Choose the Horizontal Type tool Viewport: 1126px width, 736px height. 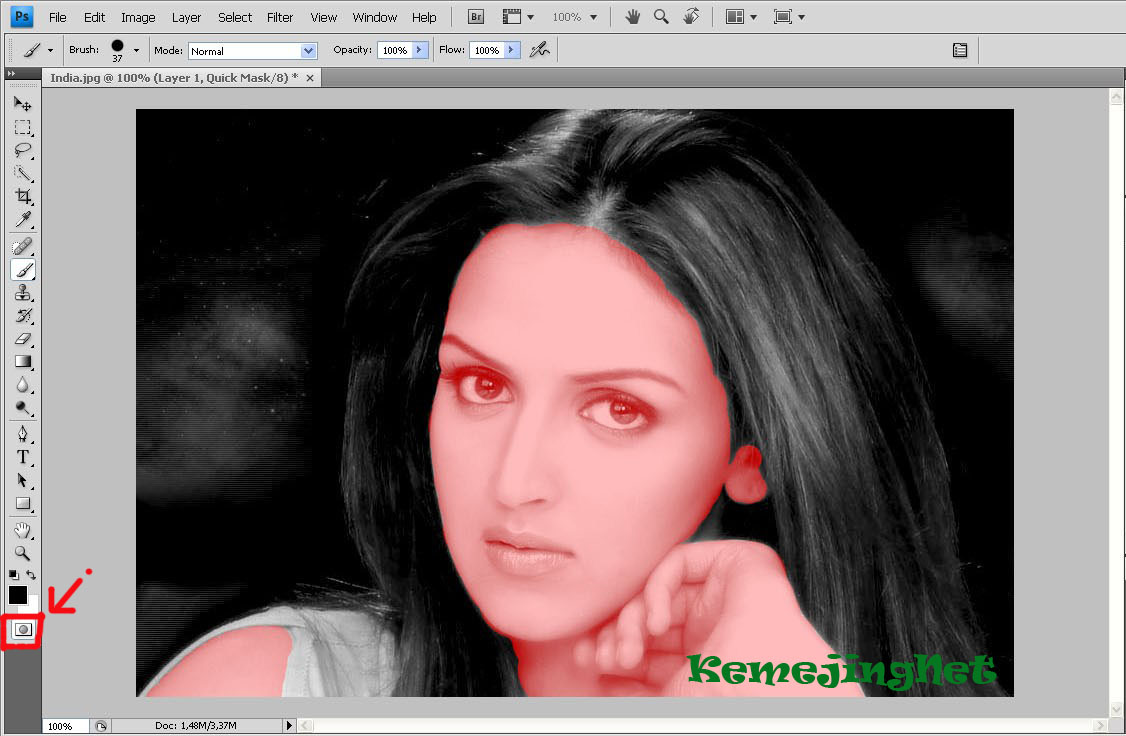pyautogui.click(x=23, y=457)
